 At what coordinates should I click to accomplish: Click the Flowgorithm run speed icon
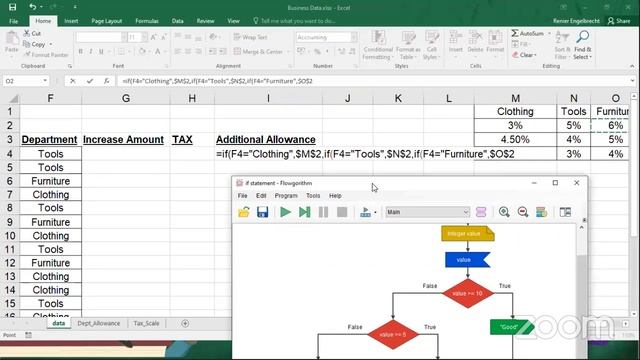click(365, 212)
